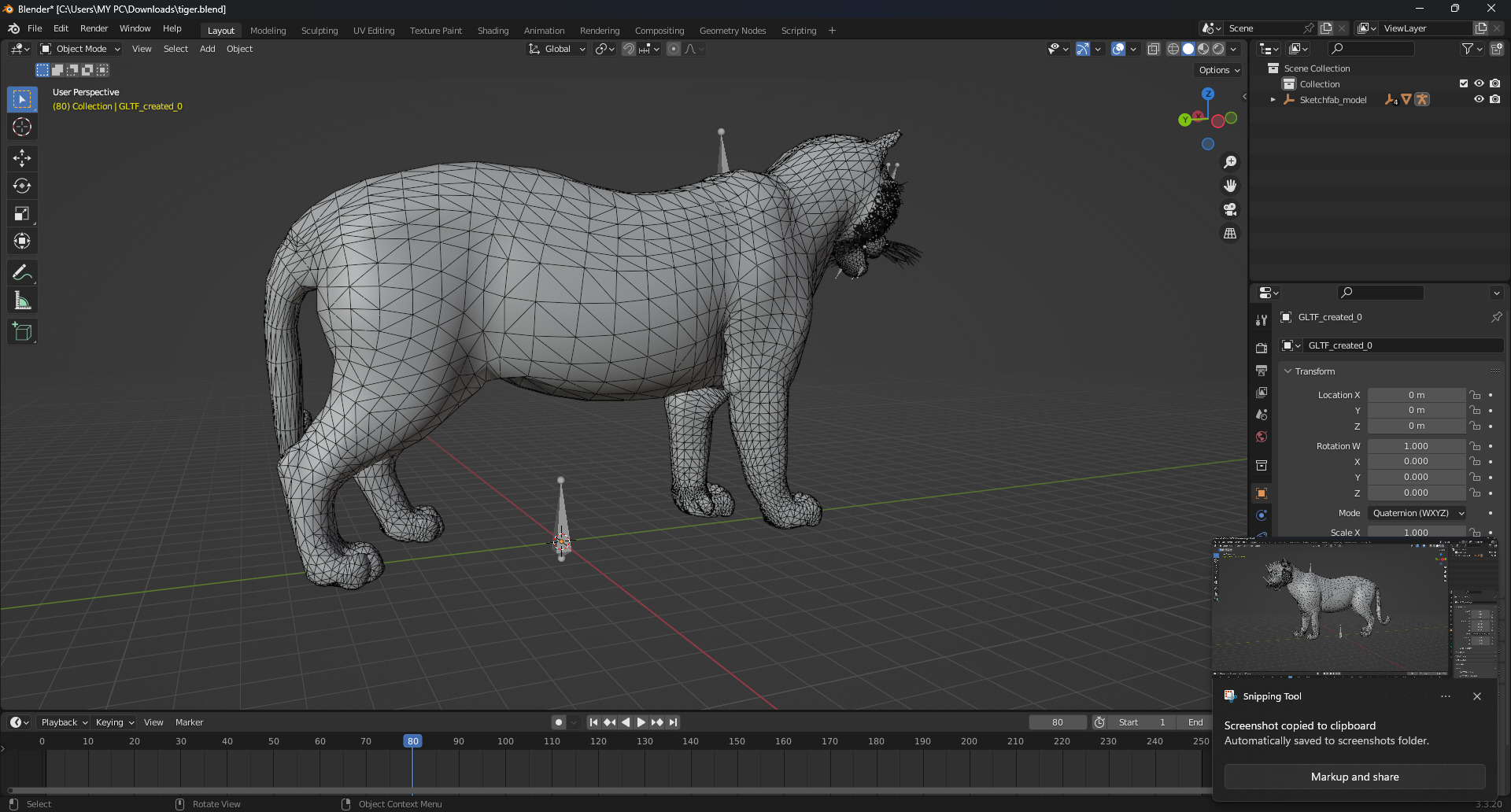Toggle viewport gizmos

(1083, 49)
